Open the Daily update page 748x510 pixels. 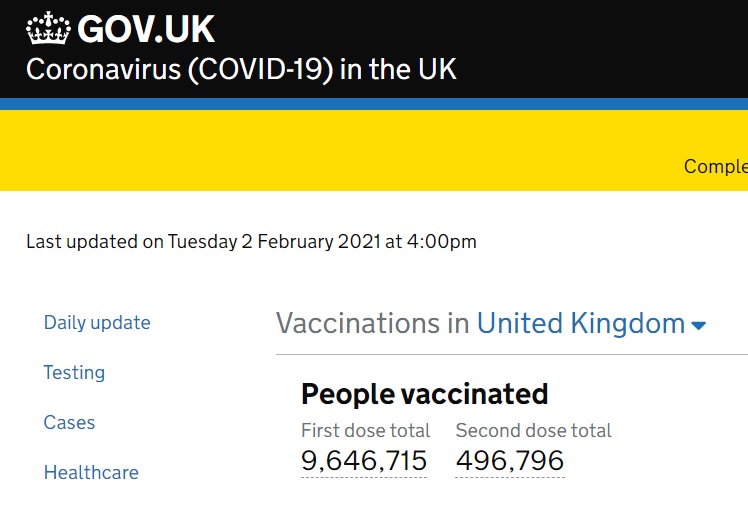tap(97, 322)
